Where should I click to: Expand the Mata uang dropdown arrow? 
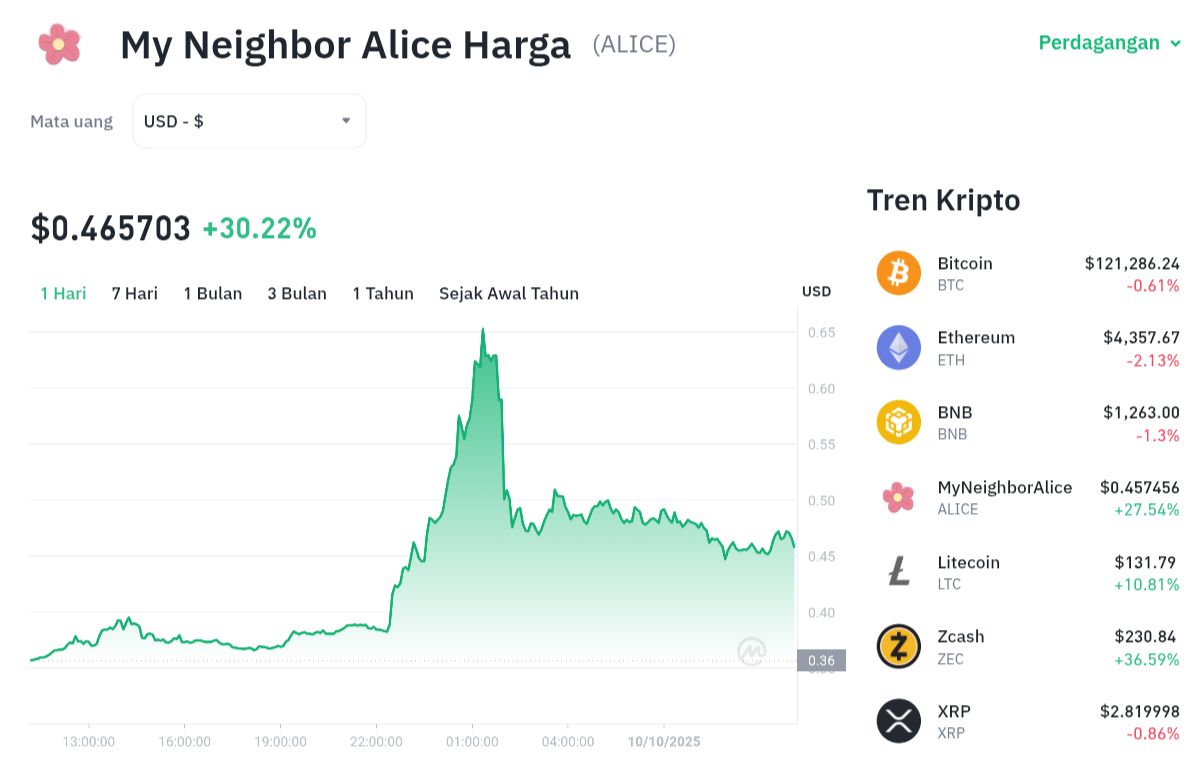(x=346, y=120)
